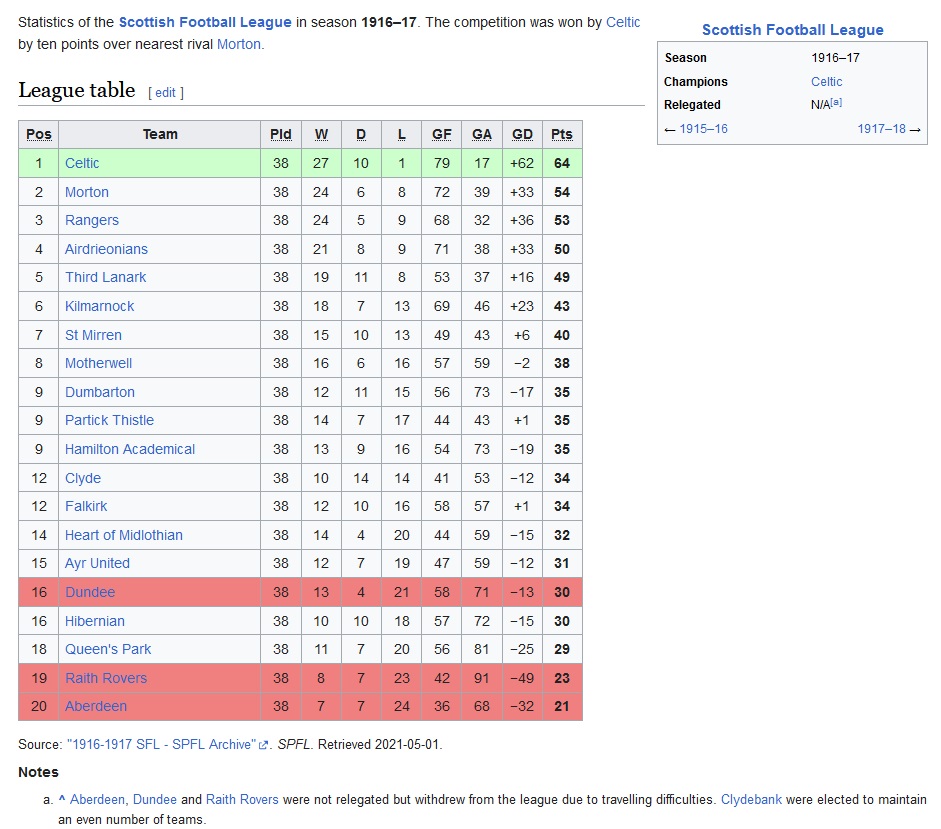Image resolution: width=941 pixels, height=829 pixels.
Task: Open Scottish Football League infobox title link
Action: point(793,30)
